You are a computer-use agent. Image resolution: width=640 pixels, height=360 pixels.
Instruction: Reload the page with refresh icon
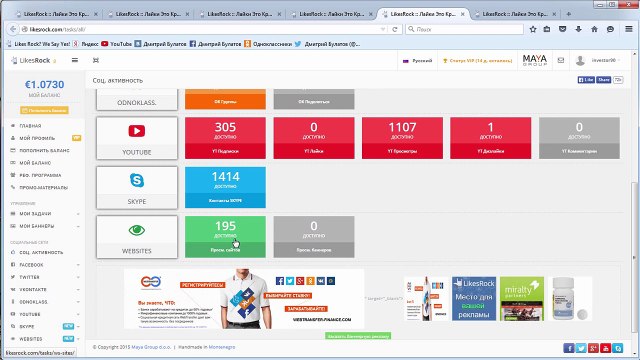(x=395, y=29)
